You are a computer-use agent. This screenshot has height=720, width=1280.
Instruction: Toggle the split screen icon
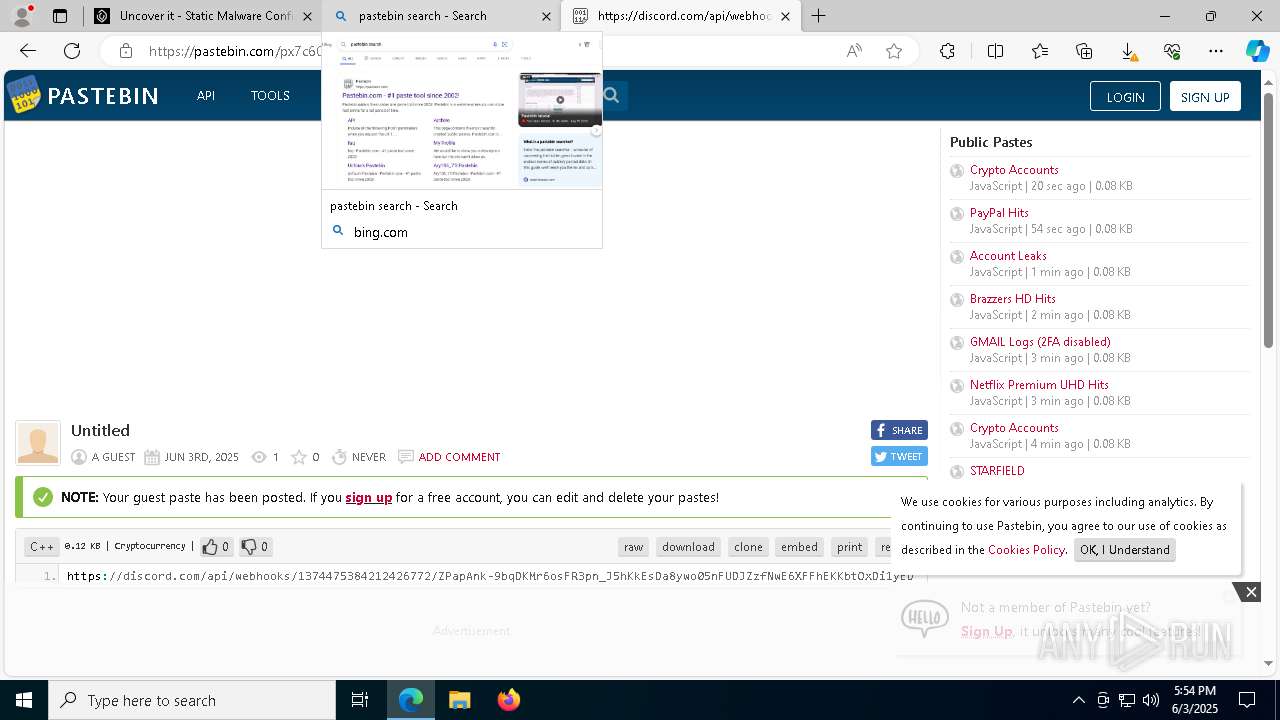point(995,51)
